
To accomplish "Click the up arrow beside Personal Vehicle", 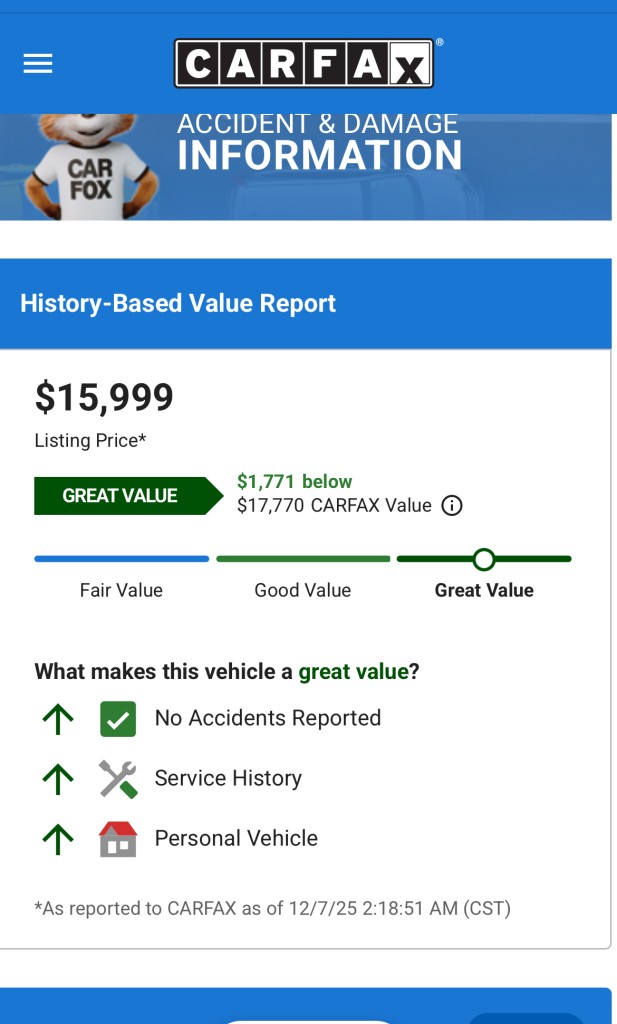I will (x=58, y=839).
